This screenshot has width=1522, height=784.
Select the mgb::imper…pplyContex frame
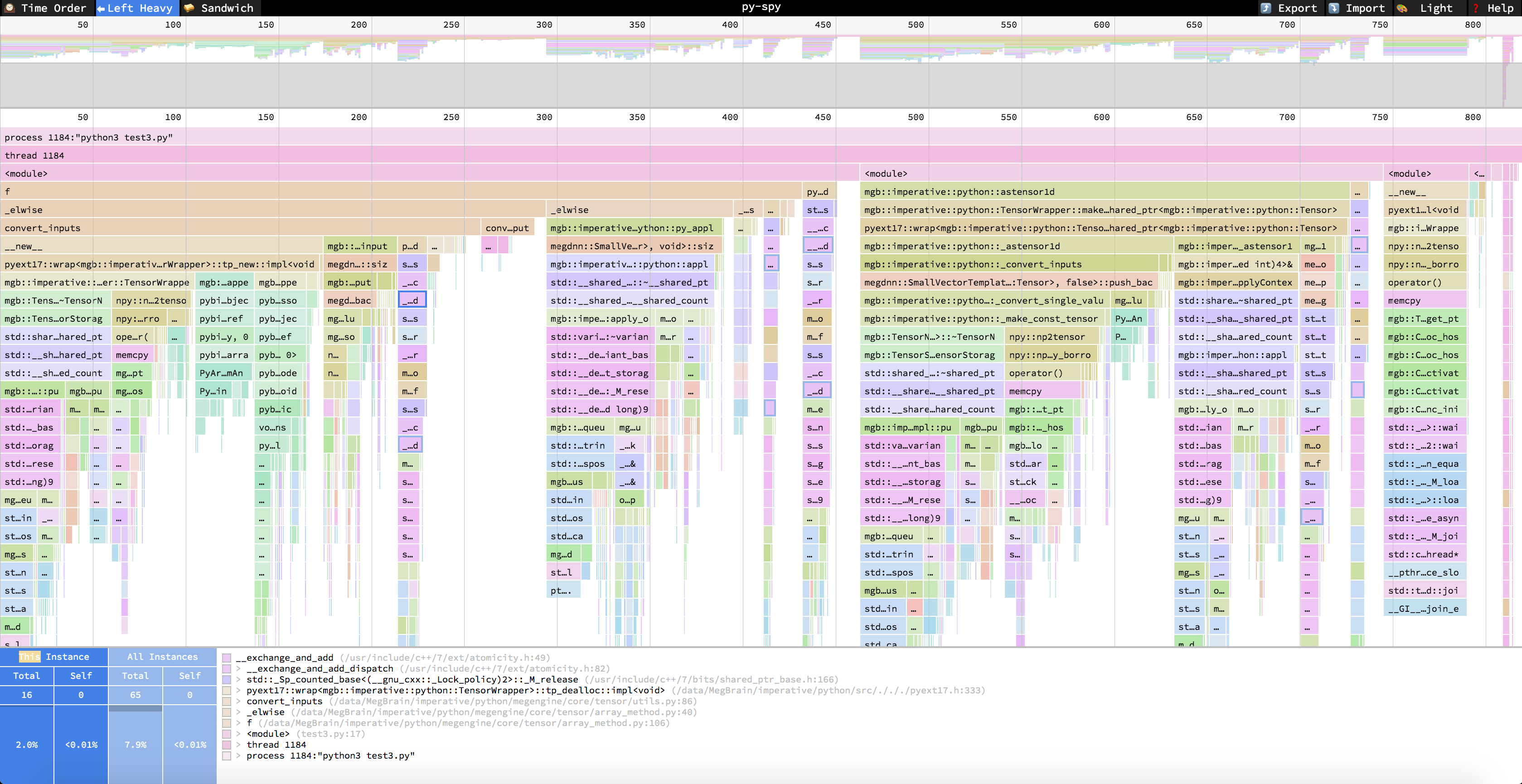tap(1236, 282)
